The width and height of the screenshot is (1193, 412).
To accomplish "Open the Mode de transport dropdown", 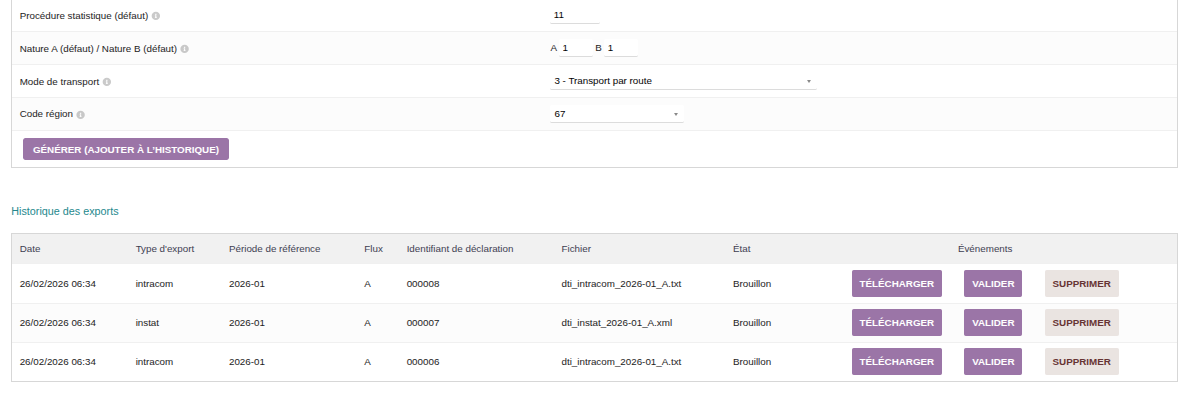I will 683,81.
